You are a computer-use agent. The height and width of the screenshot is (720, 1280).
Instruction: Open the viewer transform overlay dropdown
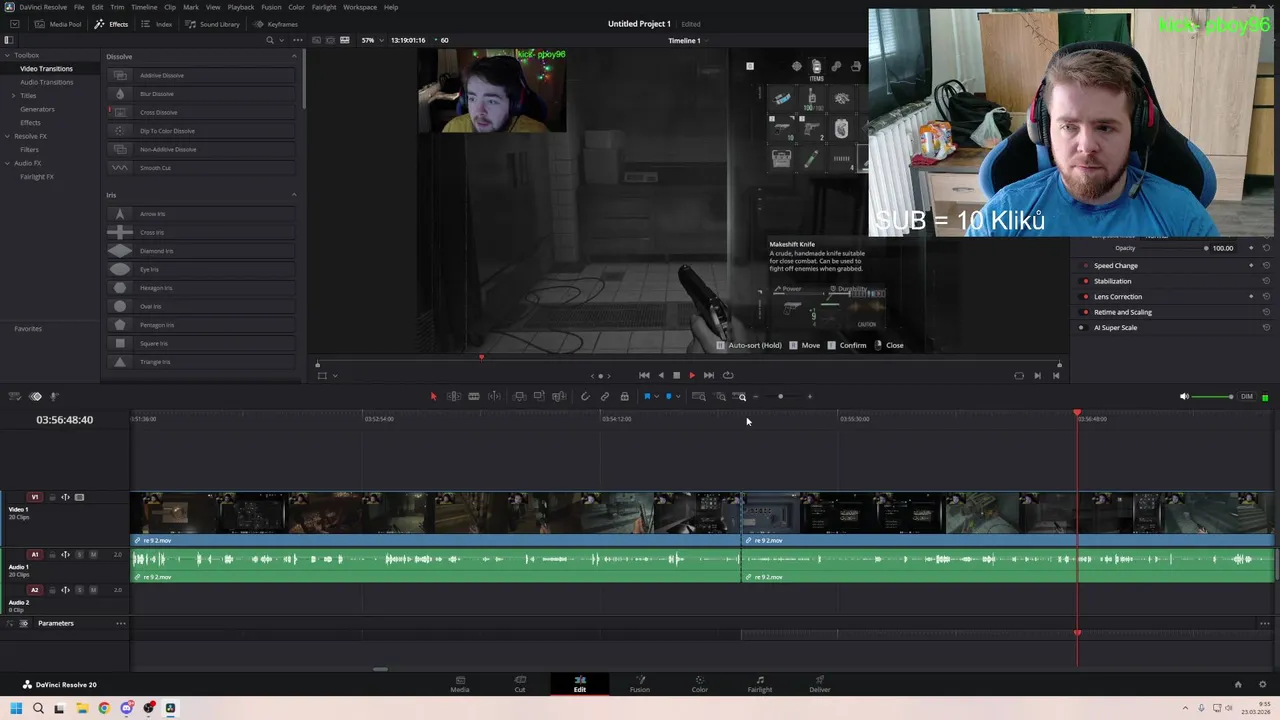pyautogui.click(x=334, y=376)
